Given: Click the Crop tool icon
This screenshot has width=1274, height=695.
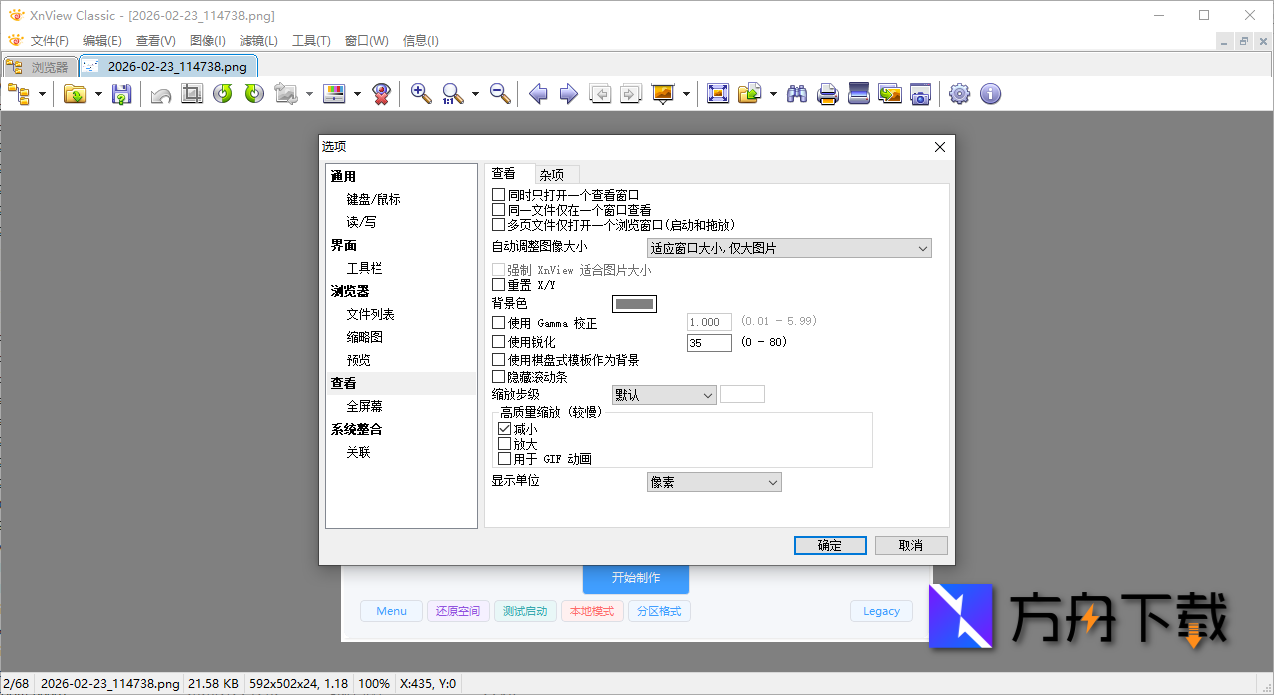Looking at the screenshot, I should coord(191,93).
